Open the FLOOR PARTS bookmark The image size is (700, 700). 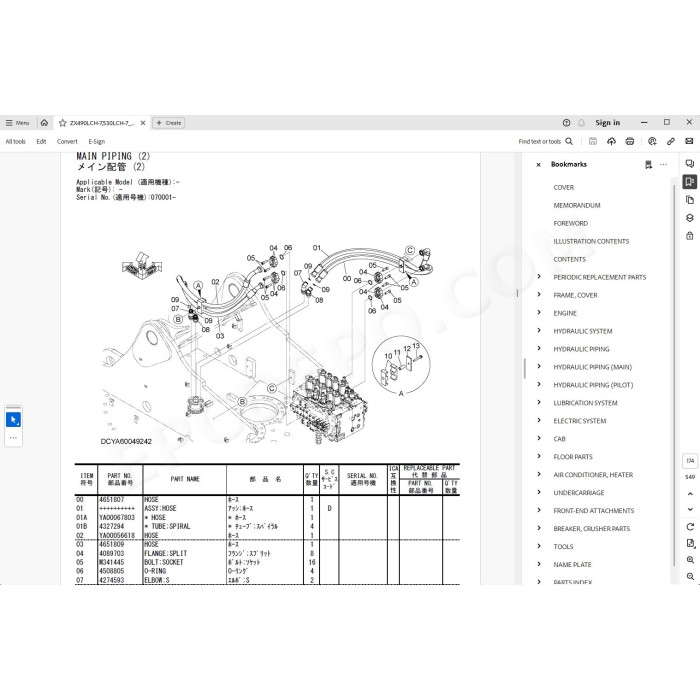click(x=573, y=457)
